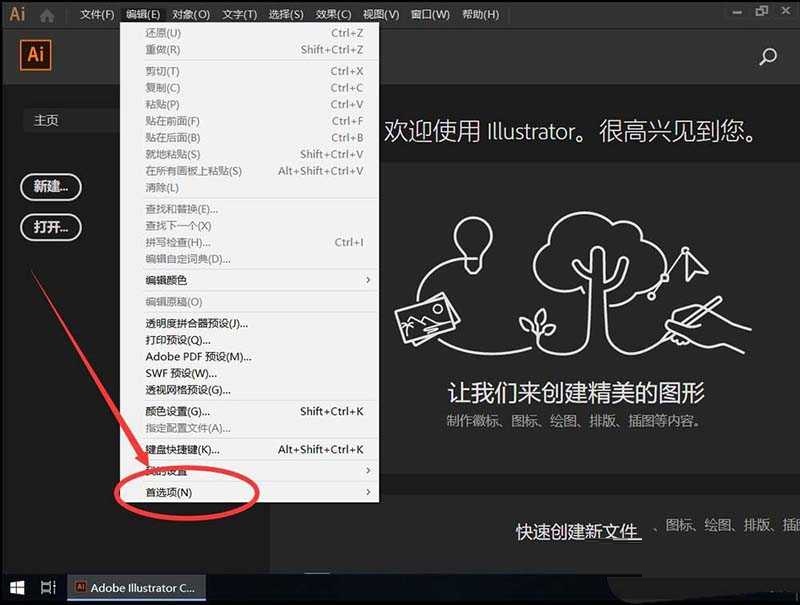Open Task View from the taskbar
Viewport: 800px width, 605px height.
pyautogui.click(x=46, y=588)
